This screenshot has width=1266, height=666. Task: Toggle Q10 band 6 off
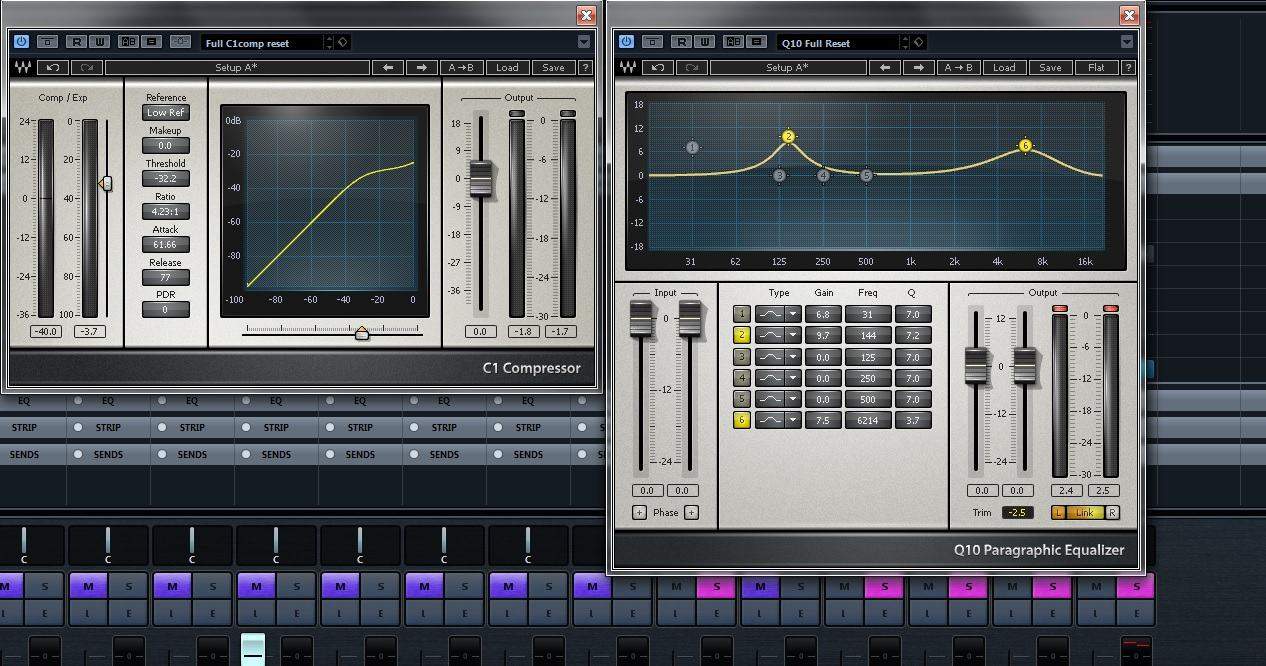[x=742, y=421]
